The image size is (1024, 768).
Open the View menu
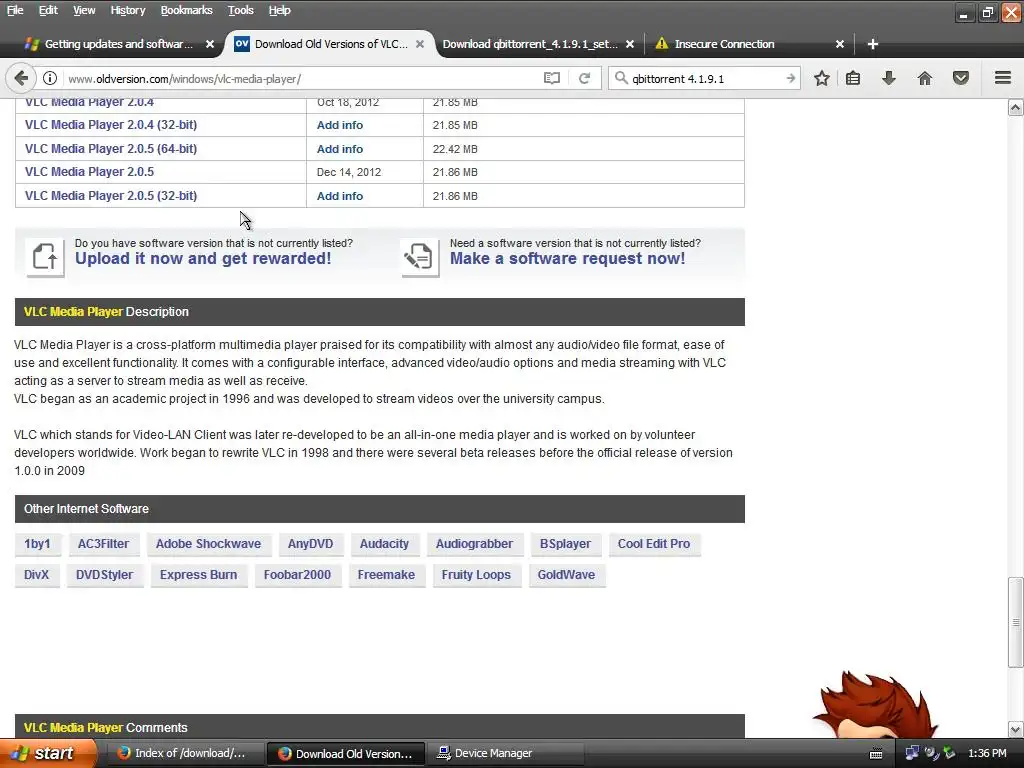(84, 10)
